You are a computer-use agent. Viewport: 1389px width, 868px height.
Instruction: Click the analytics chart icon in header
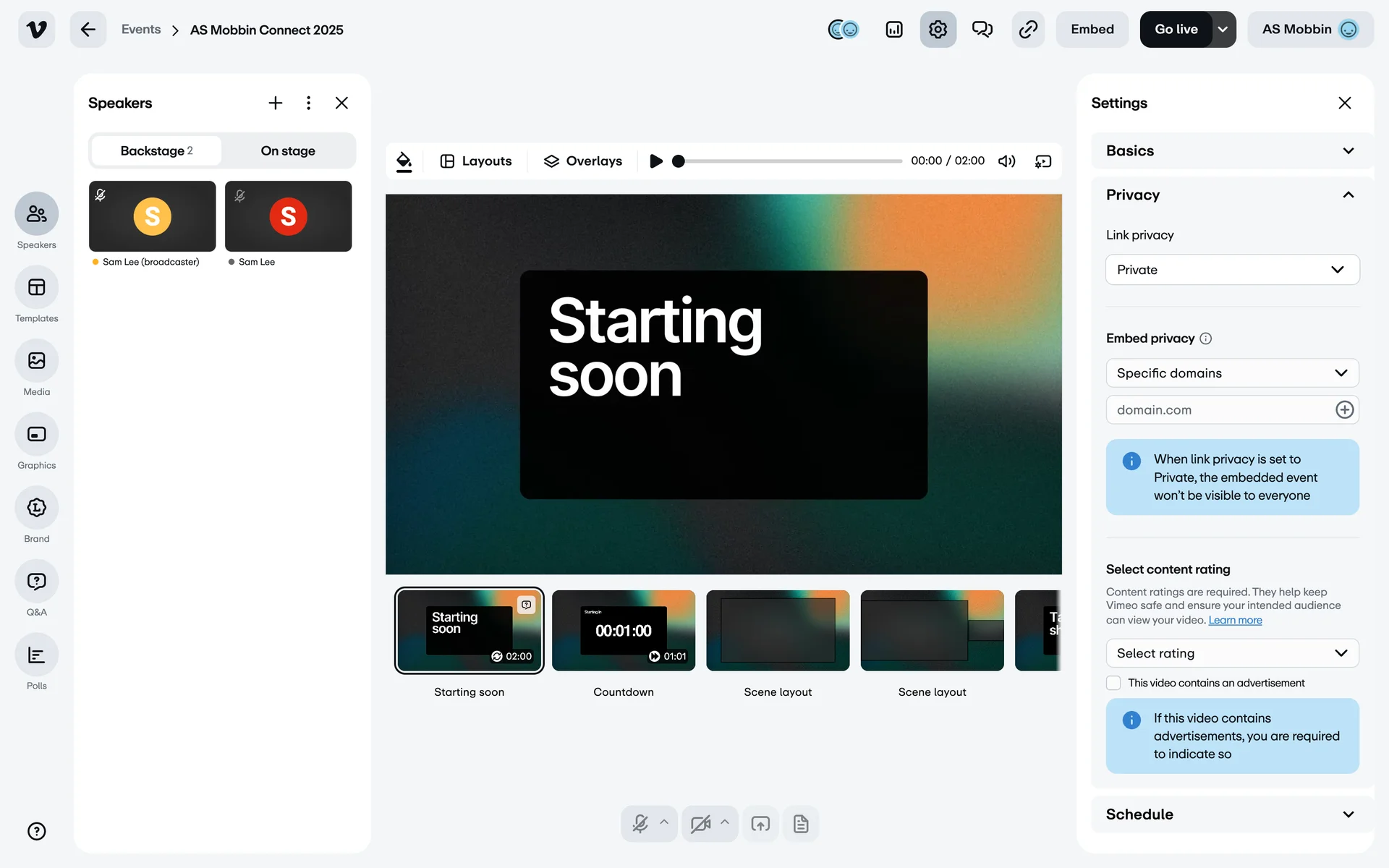(894, 30)
